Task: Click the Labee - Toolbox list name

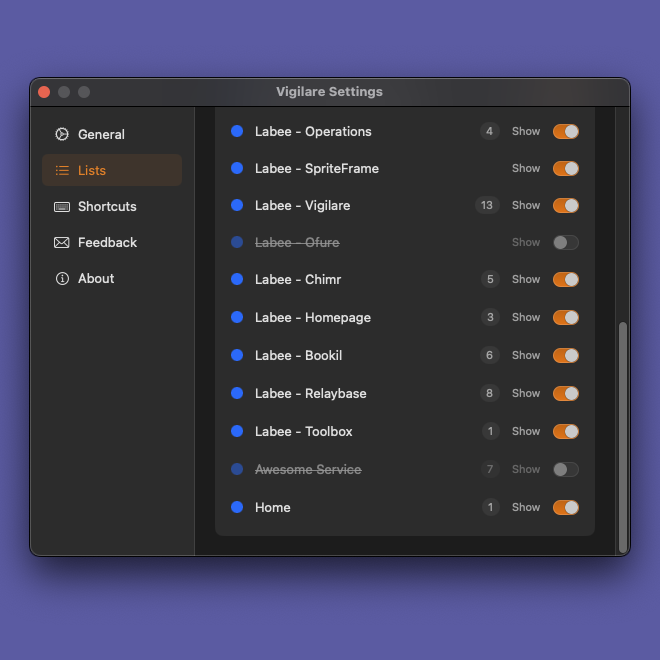Action: click(303, 431)
